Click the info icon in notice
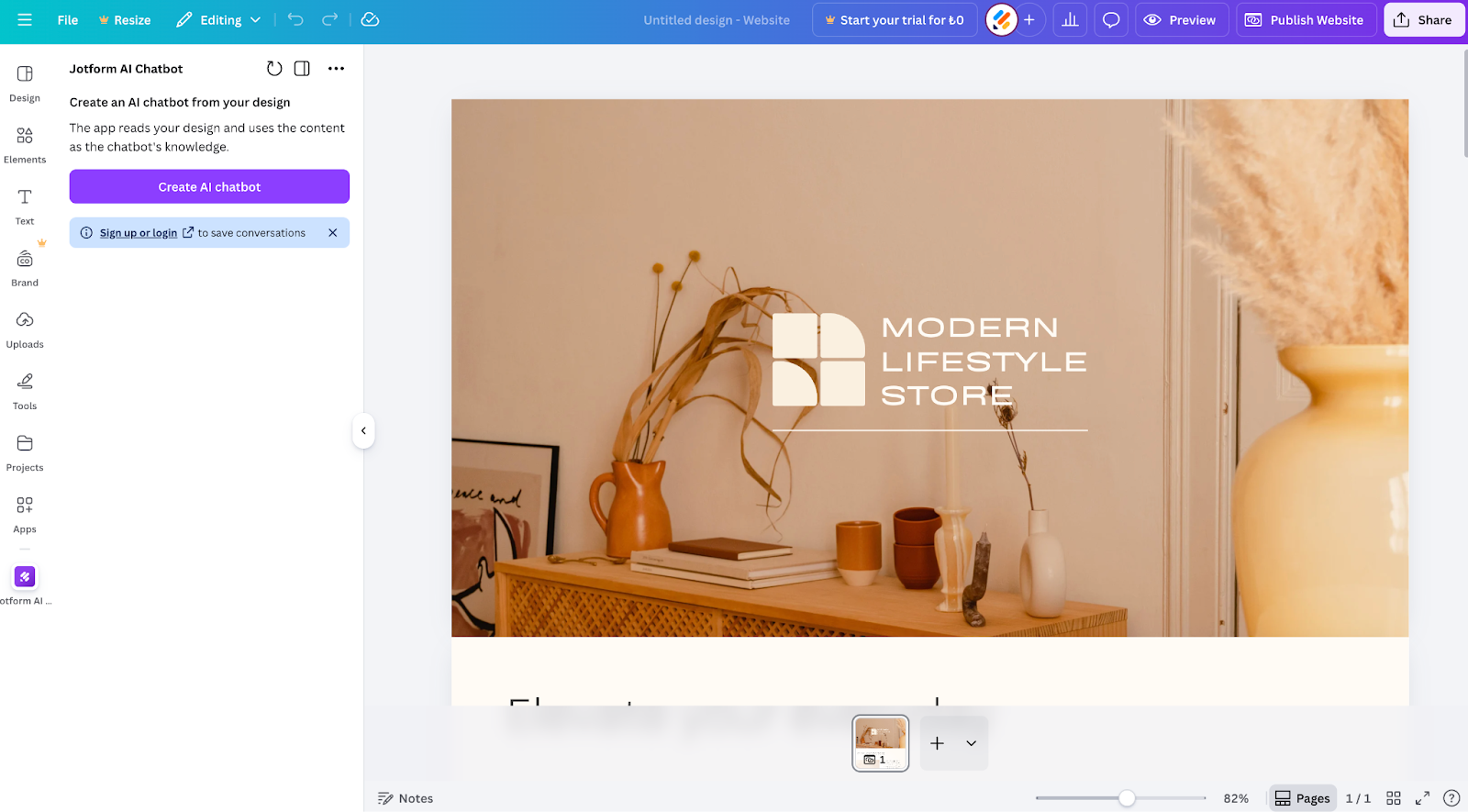Image resolution: width=1468 pixels, height=812 pixels. point(86,233)
